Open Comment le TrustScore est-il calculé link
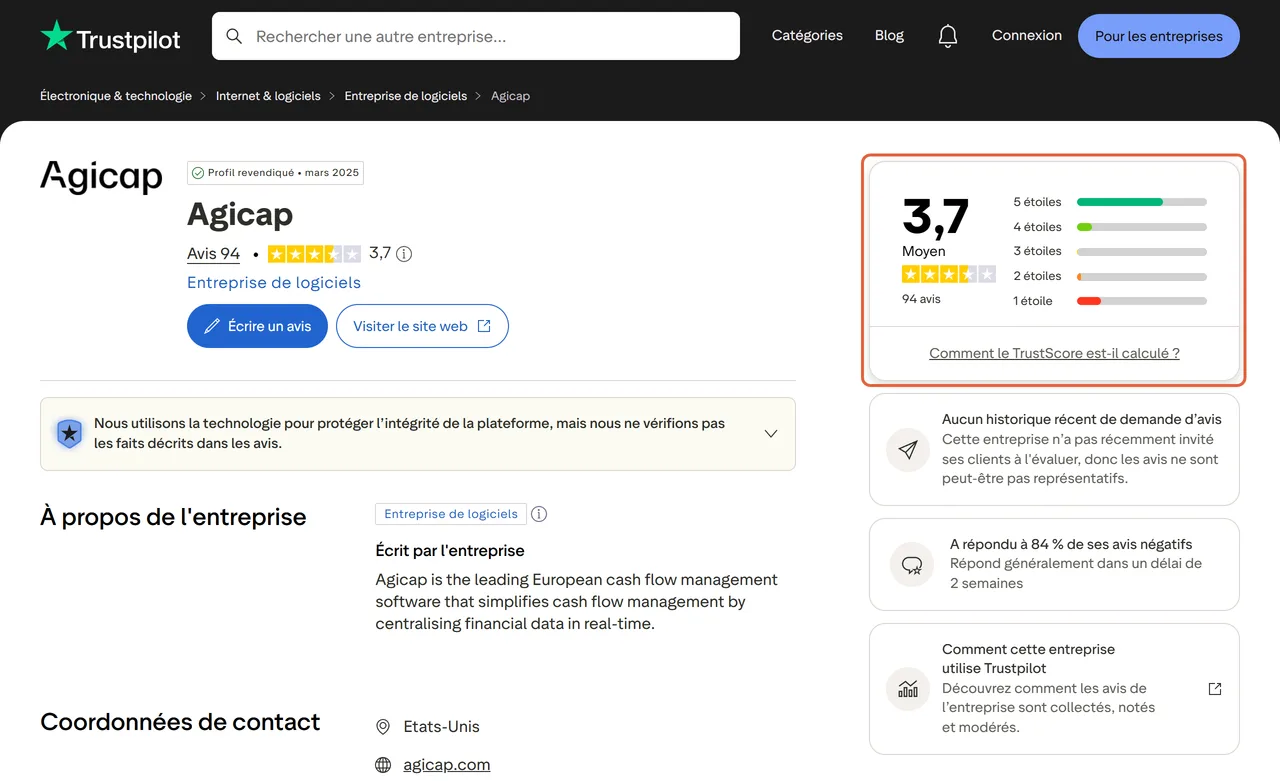This screenshot has width=1280, height=781. point(1054,353)
